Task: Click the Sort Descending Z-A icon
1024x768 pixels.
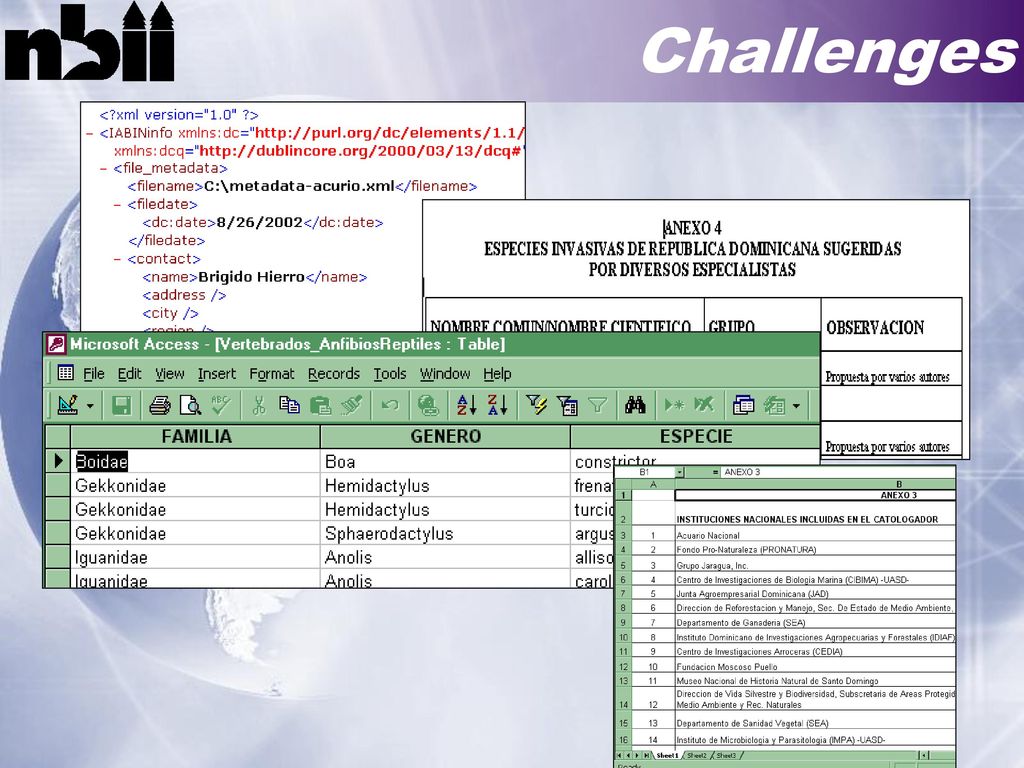Action: [x=498, y=406]
